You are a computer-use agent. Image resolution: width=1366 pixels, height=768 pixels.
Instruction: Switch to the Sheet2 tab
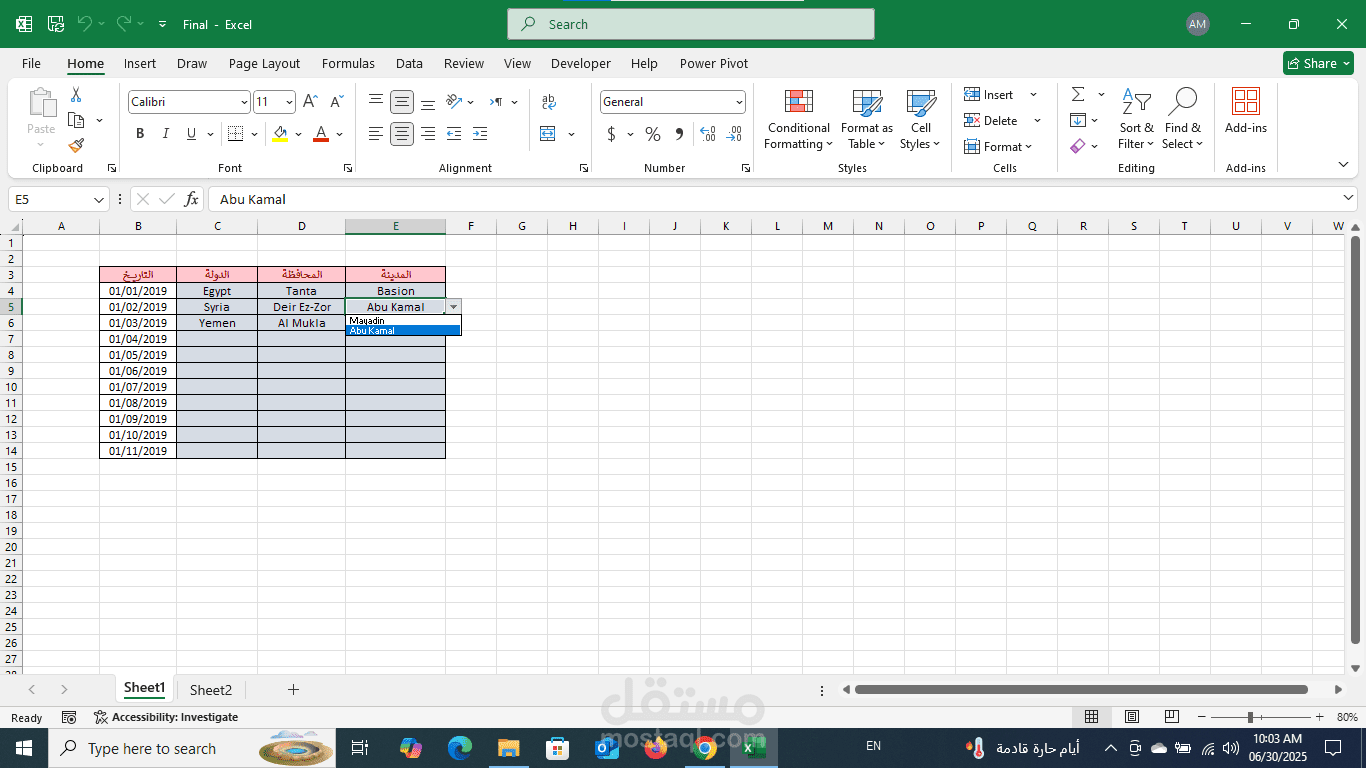(211, 690)
